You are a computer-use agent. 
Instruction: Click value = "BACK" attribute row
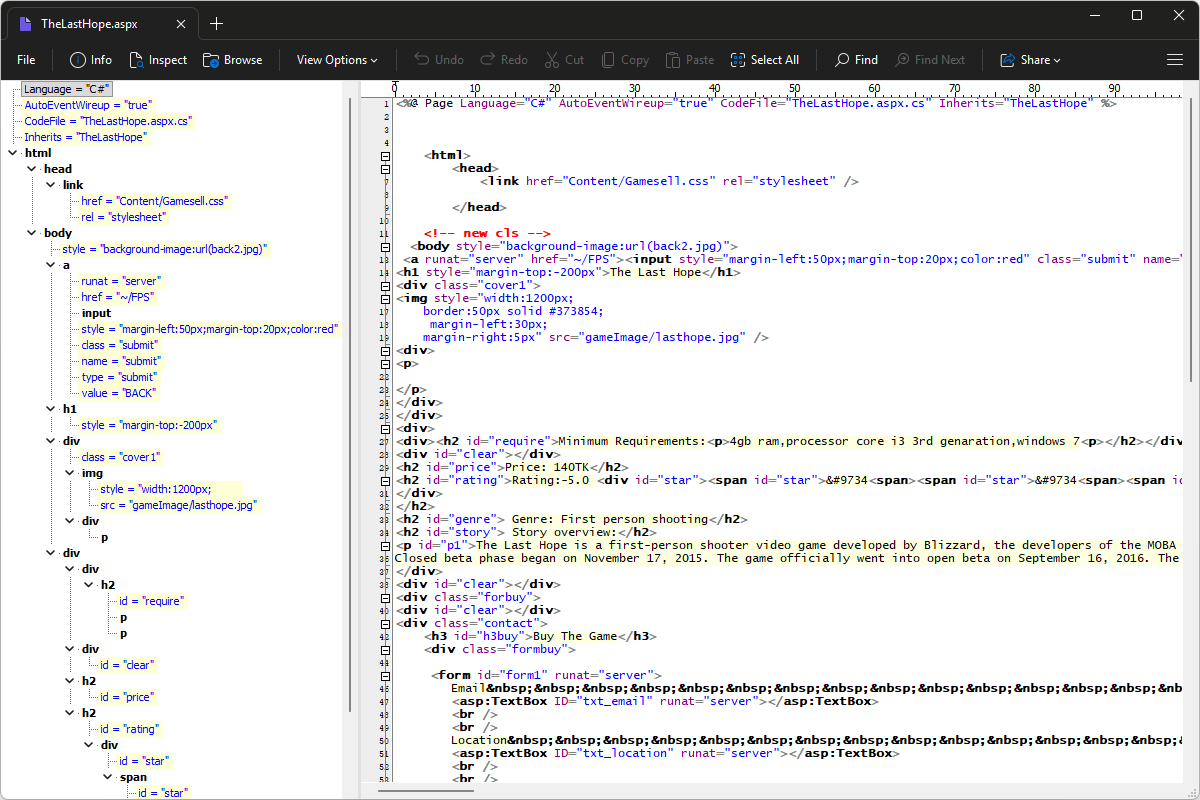tap(119, 393)
